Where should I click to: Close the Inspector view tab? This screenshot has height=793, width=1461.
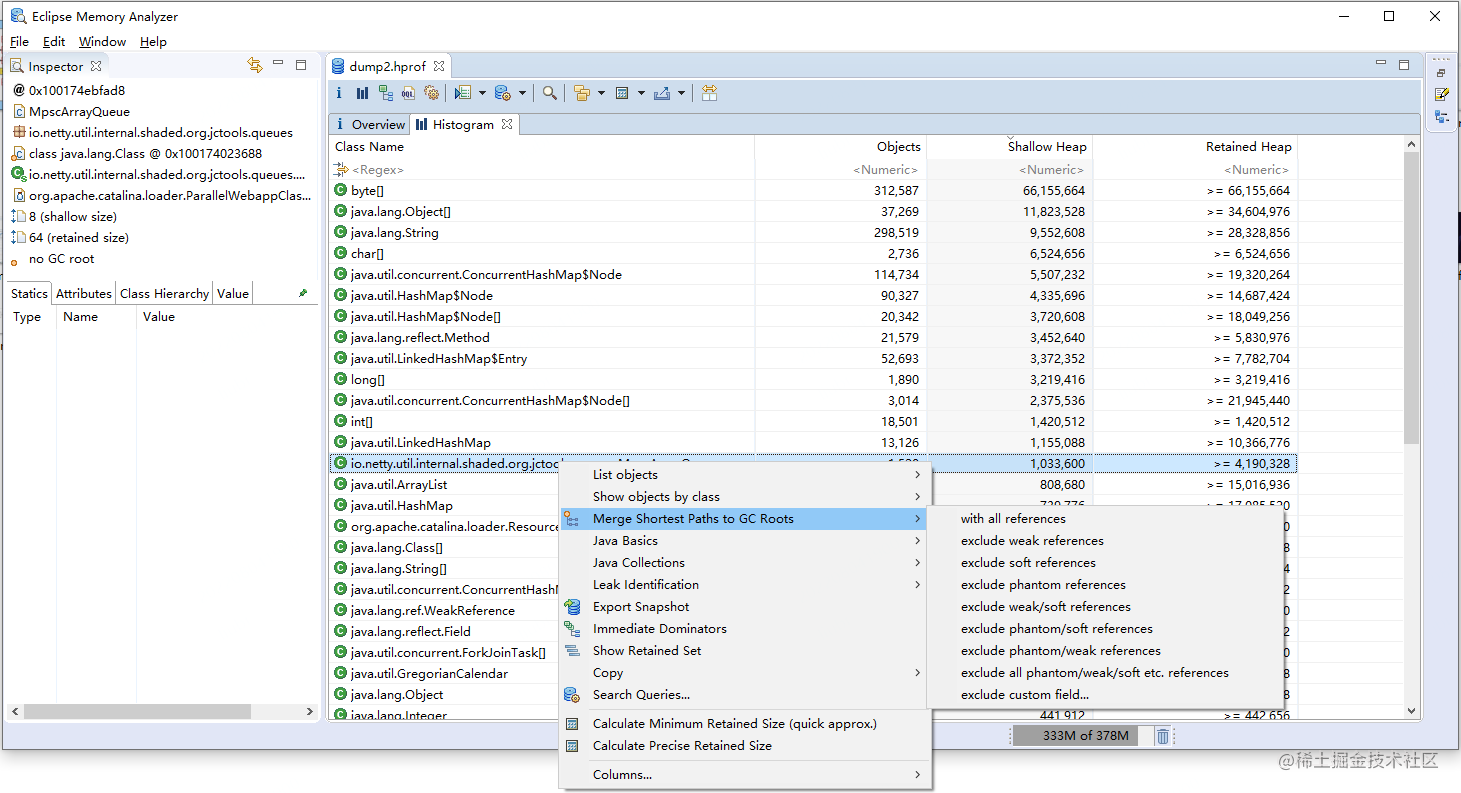96,66
